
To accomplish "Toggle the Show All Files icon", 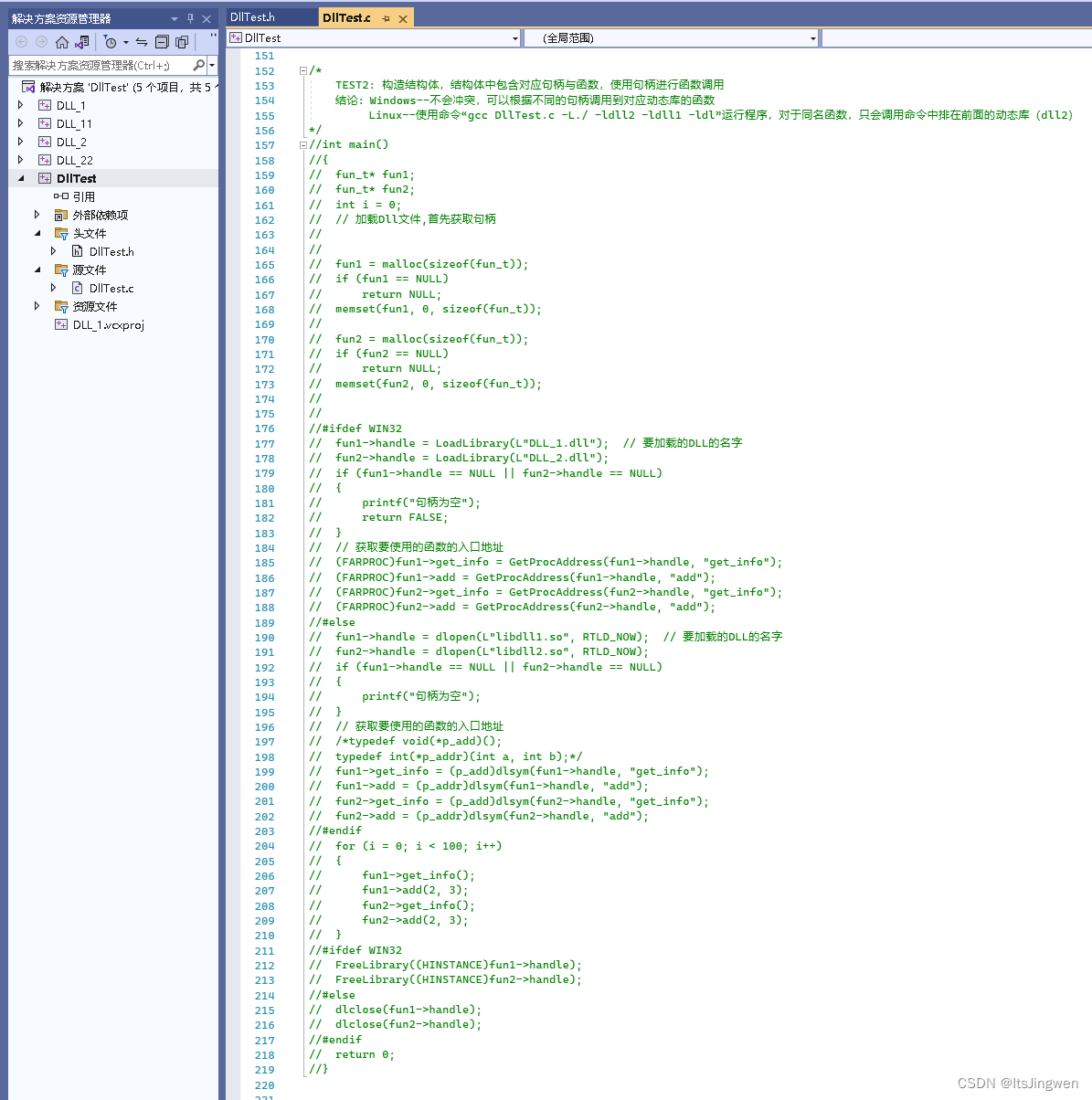I will (182, 42).
